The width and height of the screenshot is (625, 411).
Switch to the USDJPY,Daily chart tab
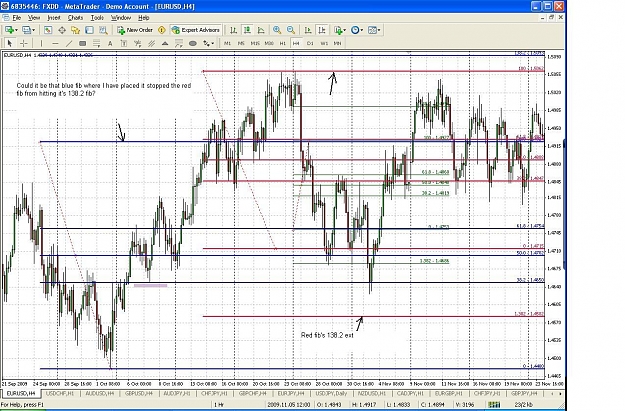click(x=331, y=393)
